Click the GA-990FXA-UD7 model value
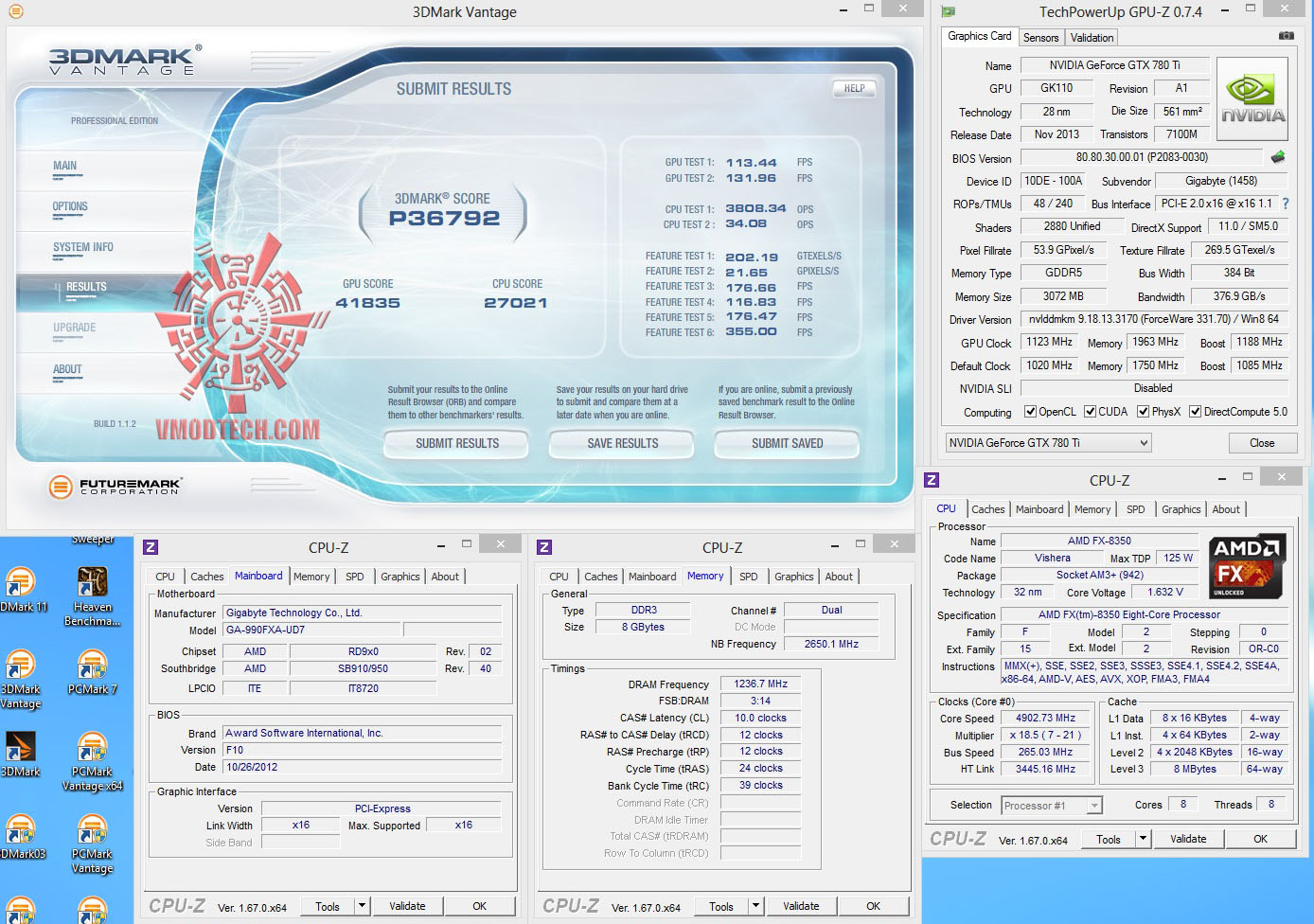The width and height of the screenshot is (1314, 924). click(x=312, y=630)
